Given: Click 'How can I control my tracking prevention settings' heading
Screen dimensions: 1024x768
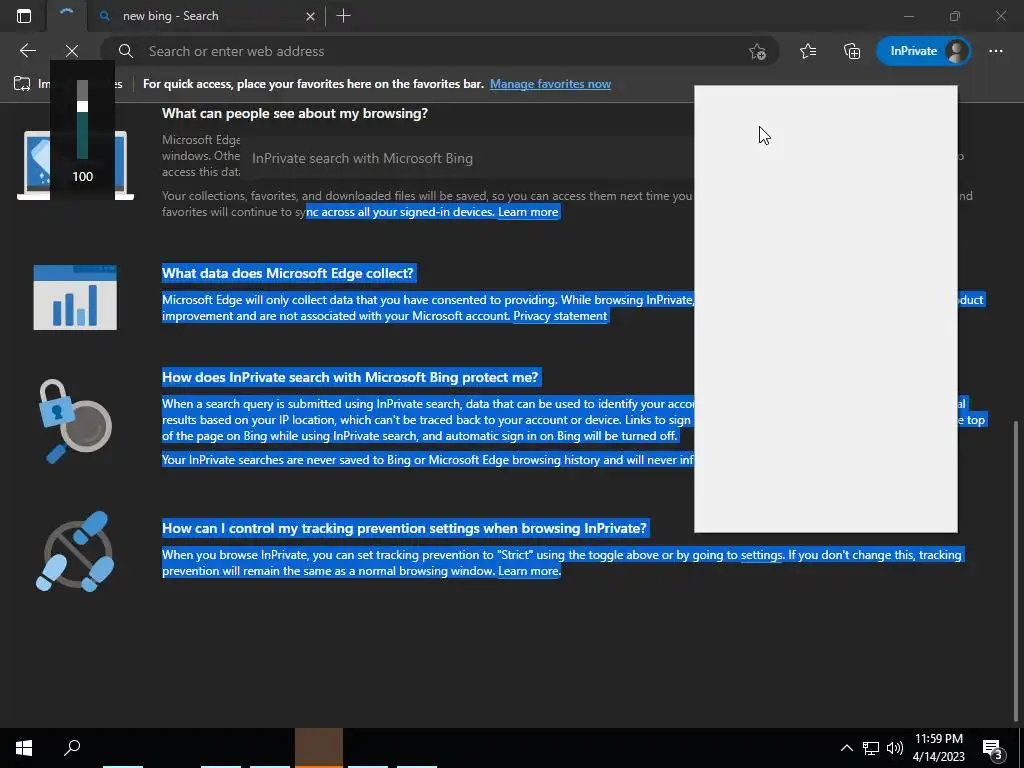Looking at the screenshot, I should coord(404,528).
